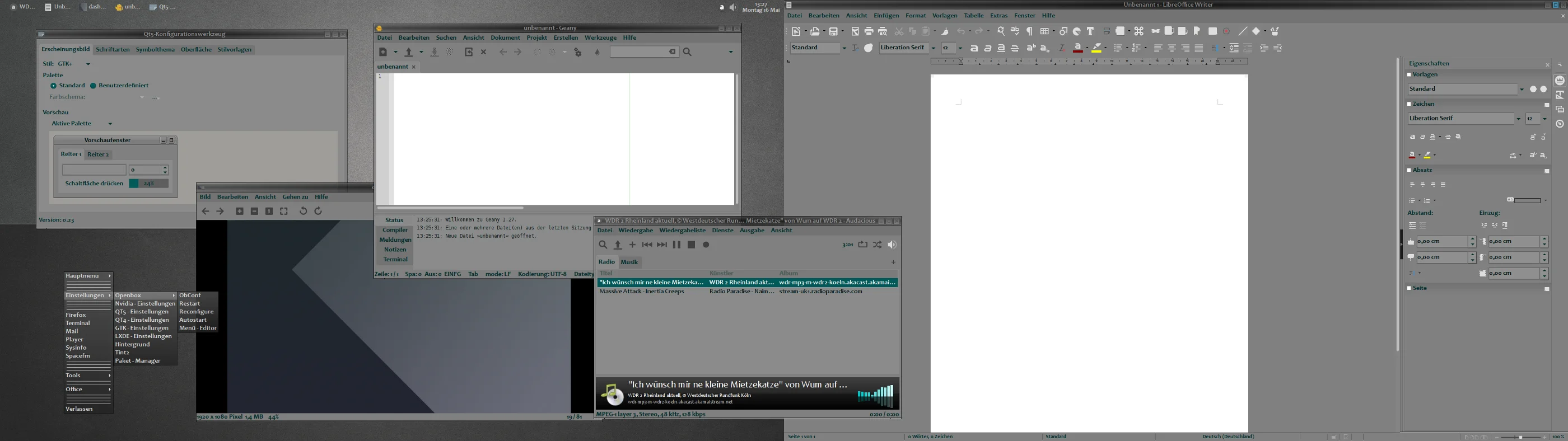Toggle formatting marks (pilcrow) in Writer

(x=1030, y=31)
